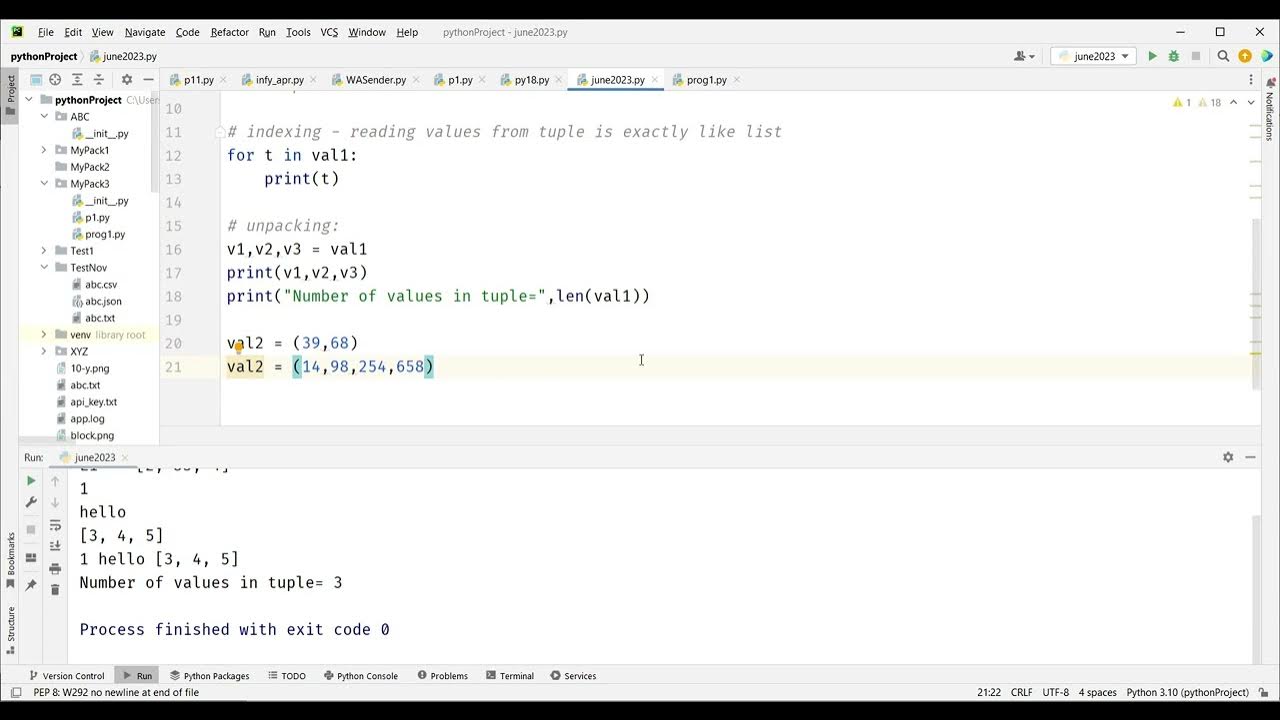Screen dimensions: 1280x720
Task: Rerun june2023 in the Run panel
Action: 31,481
